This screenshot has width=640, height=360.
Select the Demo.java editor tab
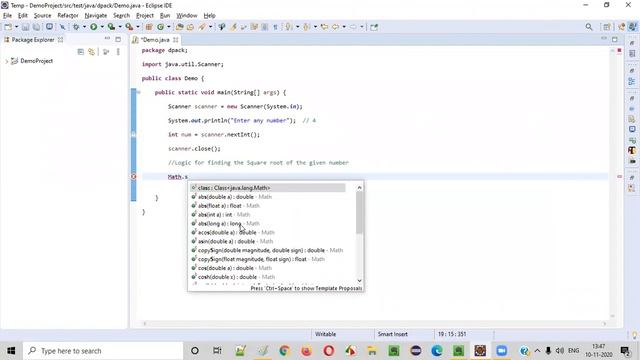[155, 40]
